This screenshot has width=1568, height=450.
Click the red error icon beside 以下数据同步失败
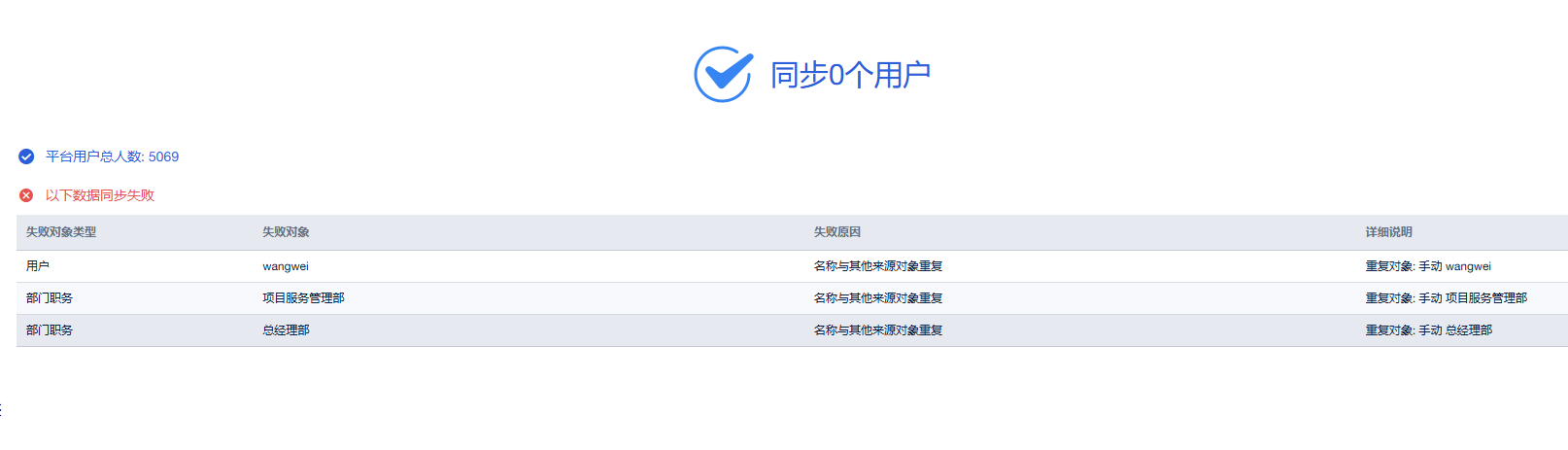point(26,195)
